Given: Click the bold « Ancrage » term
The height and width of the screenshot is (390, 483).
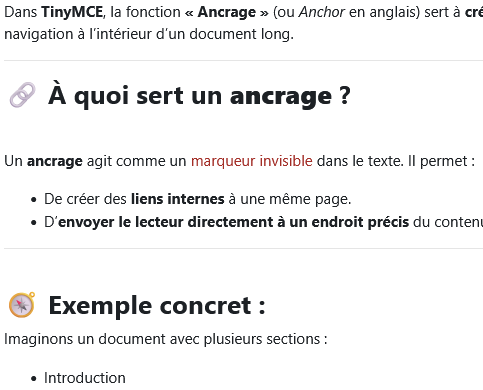Looking at the screenshot, I should (227, 12).
